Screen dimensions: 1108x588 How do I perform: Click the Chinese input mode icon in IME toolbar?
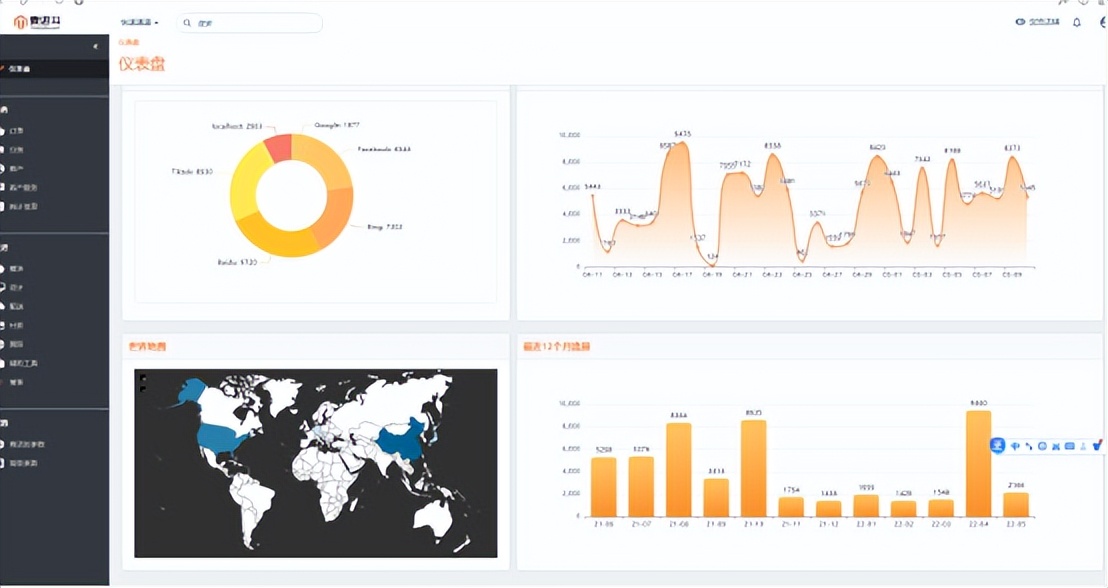click(1016, 446)
